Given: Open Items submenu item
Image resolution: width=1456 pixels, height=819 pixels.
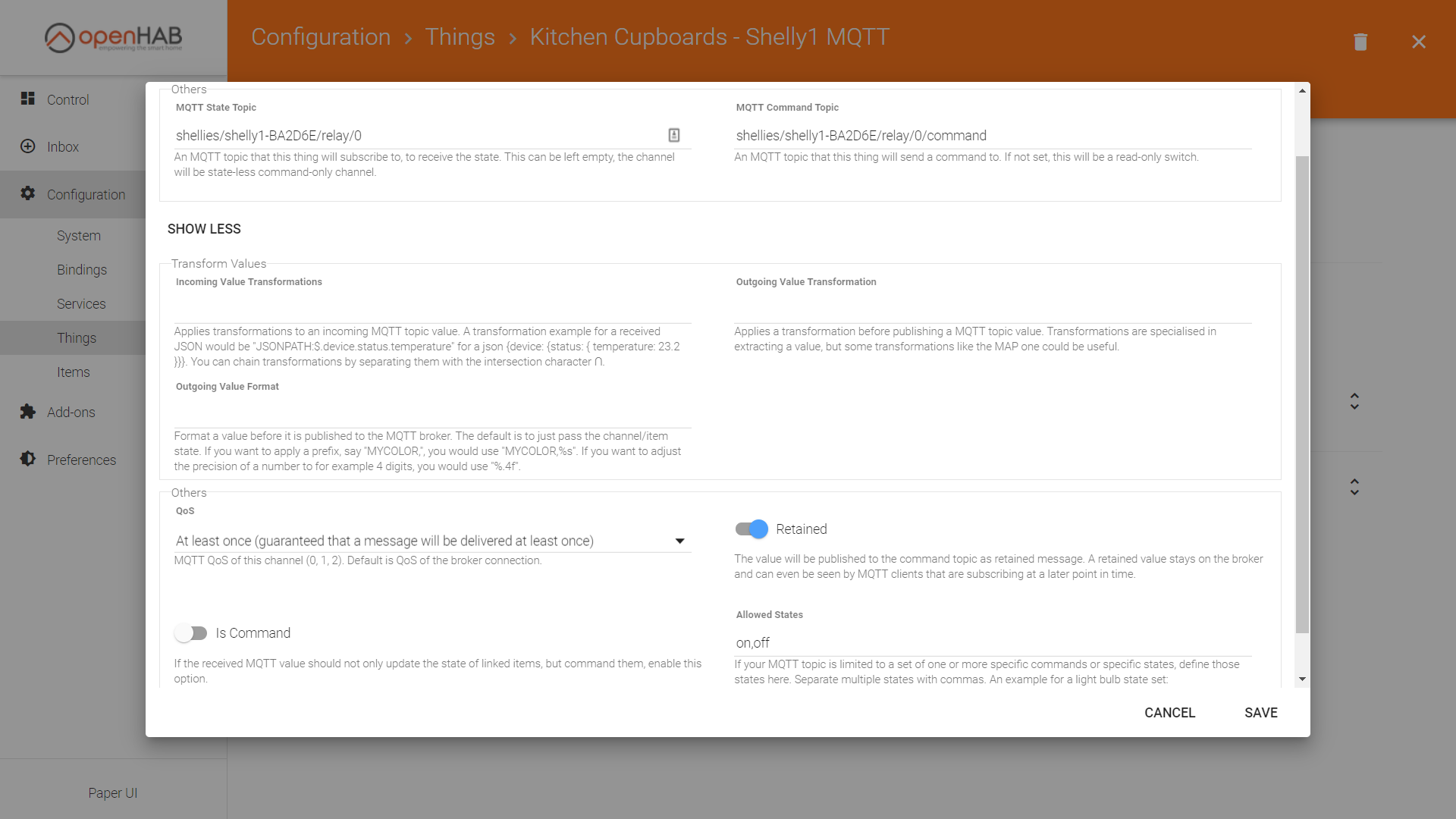Looking at the screenshot, I should click(x=74, y=372).
